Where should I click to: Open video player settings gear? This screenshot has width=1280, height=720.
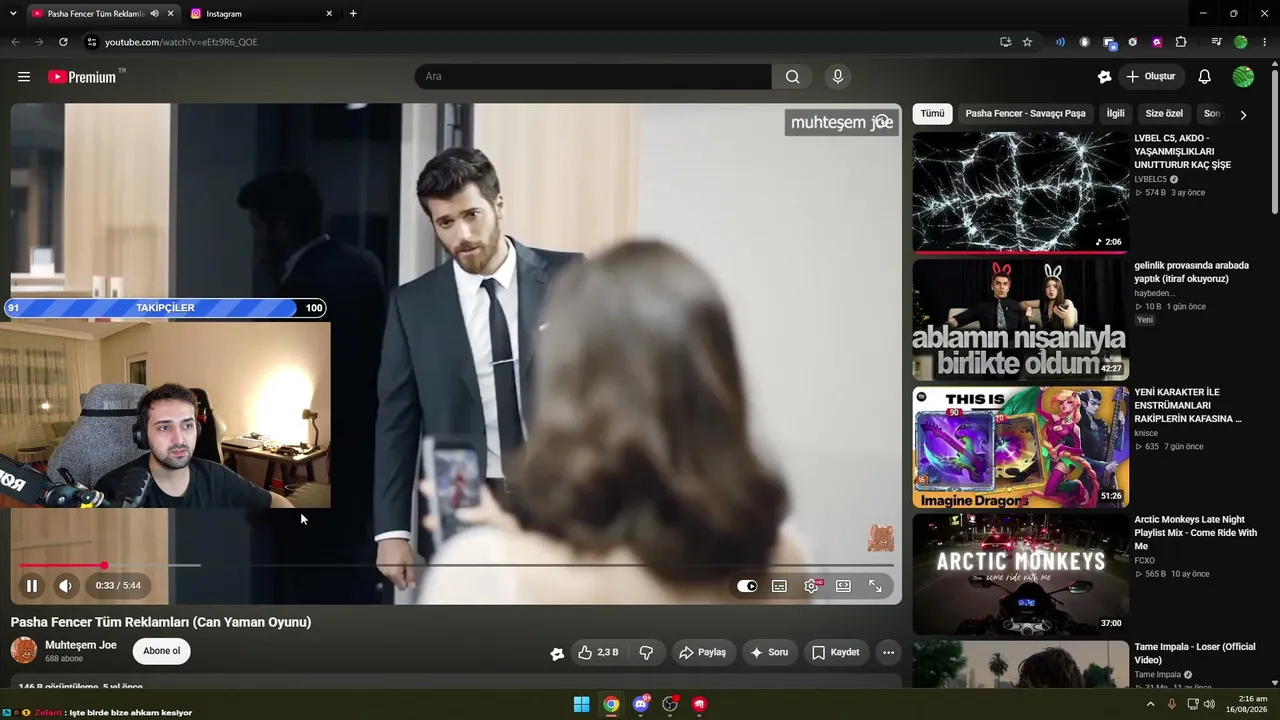(x=811, y=586)
